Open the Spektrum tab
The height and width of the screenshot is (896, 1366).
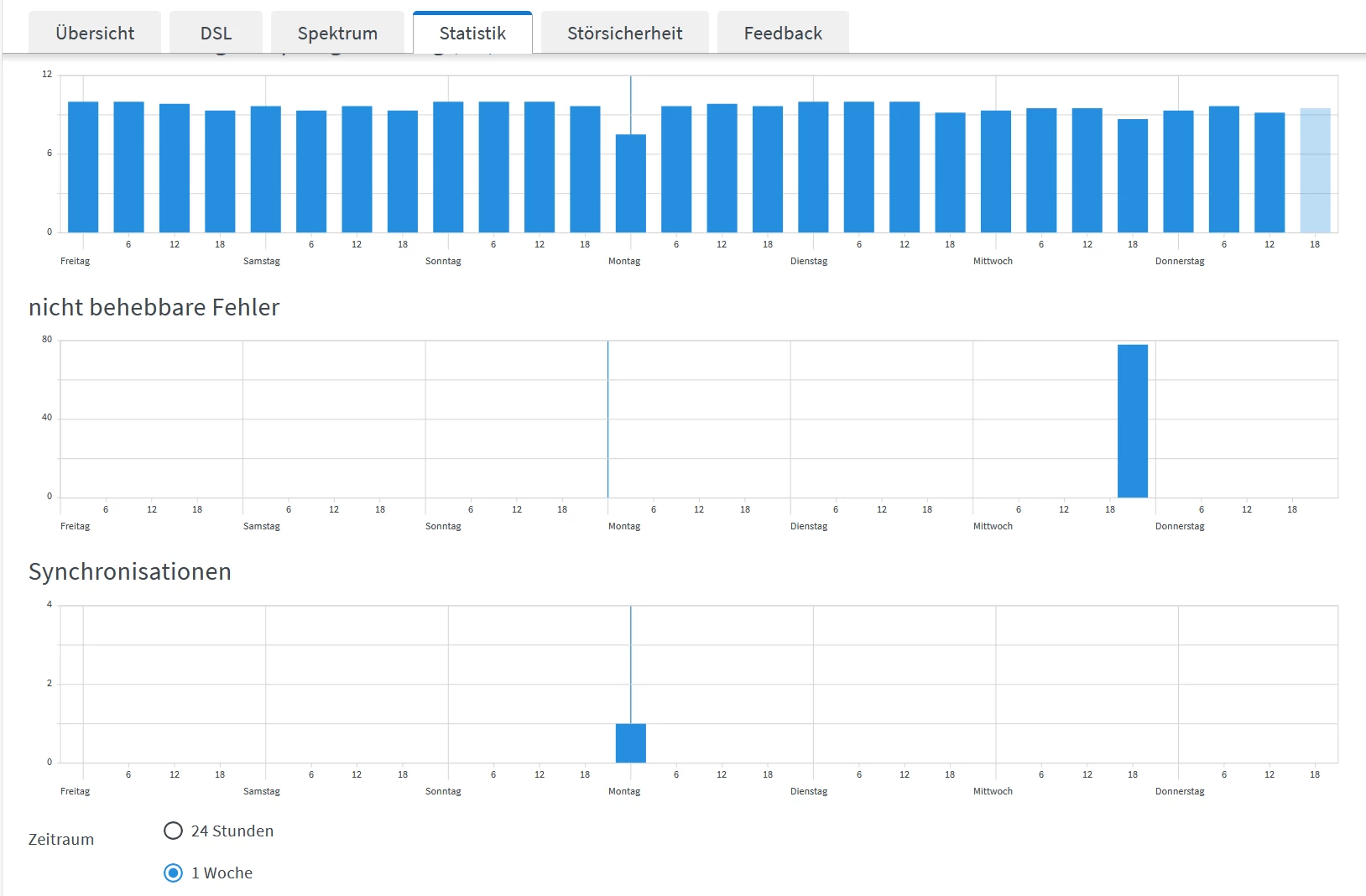(337, 33)
